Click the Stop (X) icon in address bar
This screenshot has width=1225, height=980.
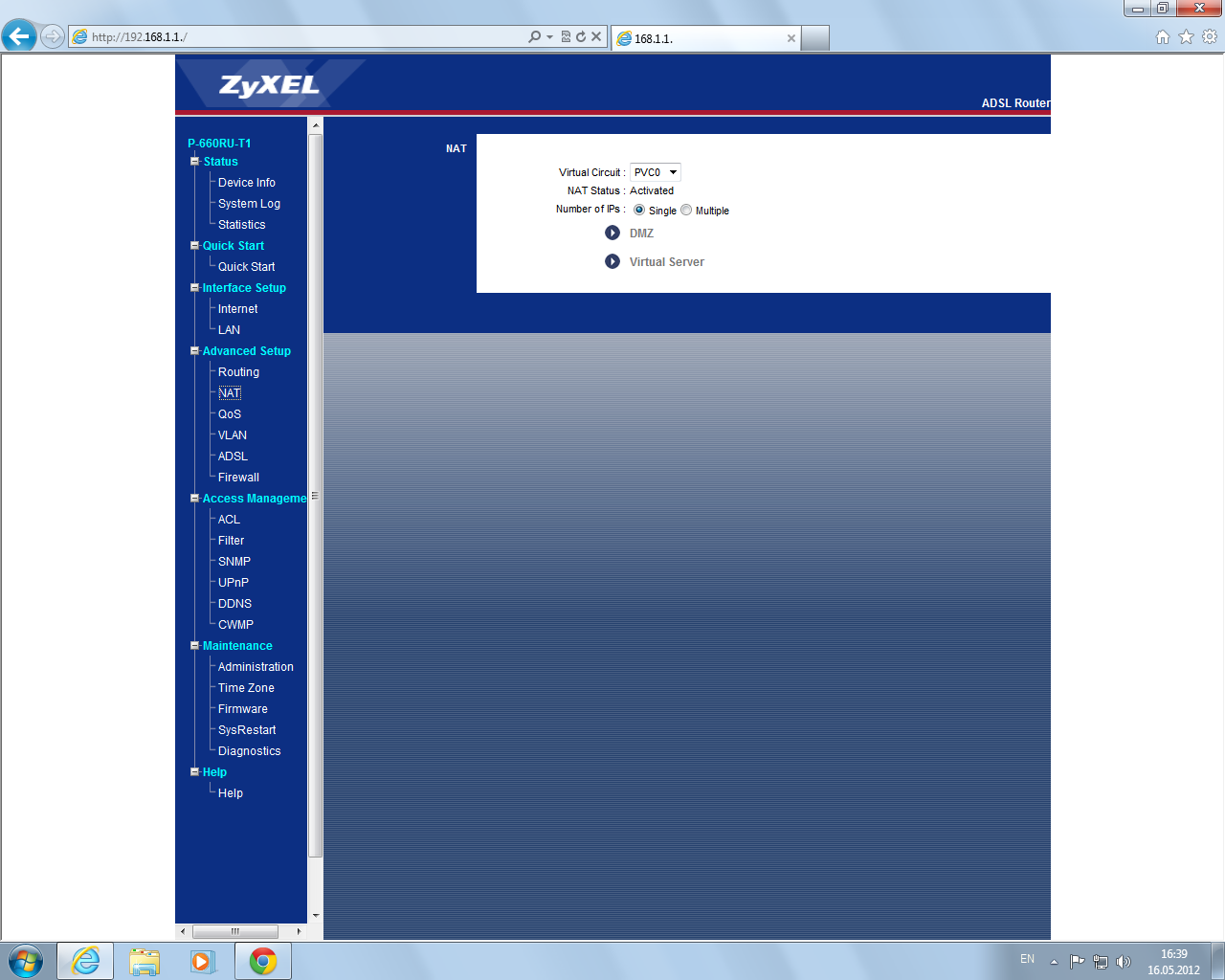tap(595, 36)
